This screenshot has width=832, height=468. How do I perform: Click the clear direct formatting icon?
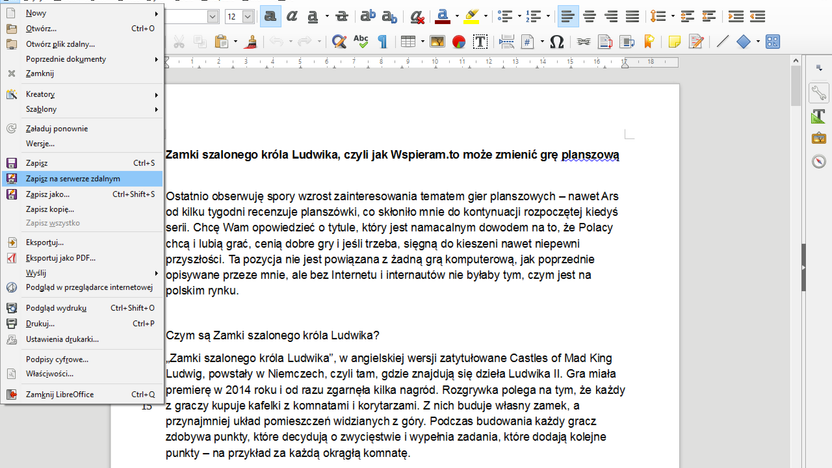pyautogui.click(x=418, y=16)
